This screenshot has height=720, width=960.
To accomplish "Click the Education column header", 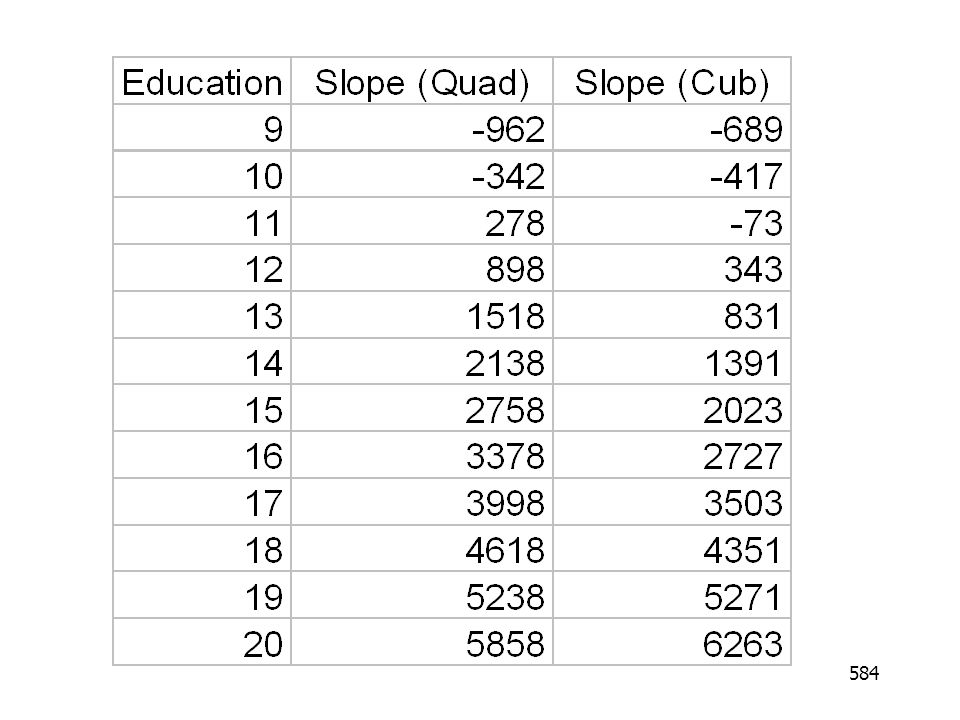I will tap(202, 81).
